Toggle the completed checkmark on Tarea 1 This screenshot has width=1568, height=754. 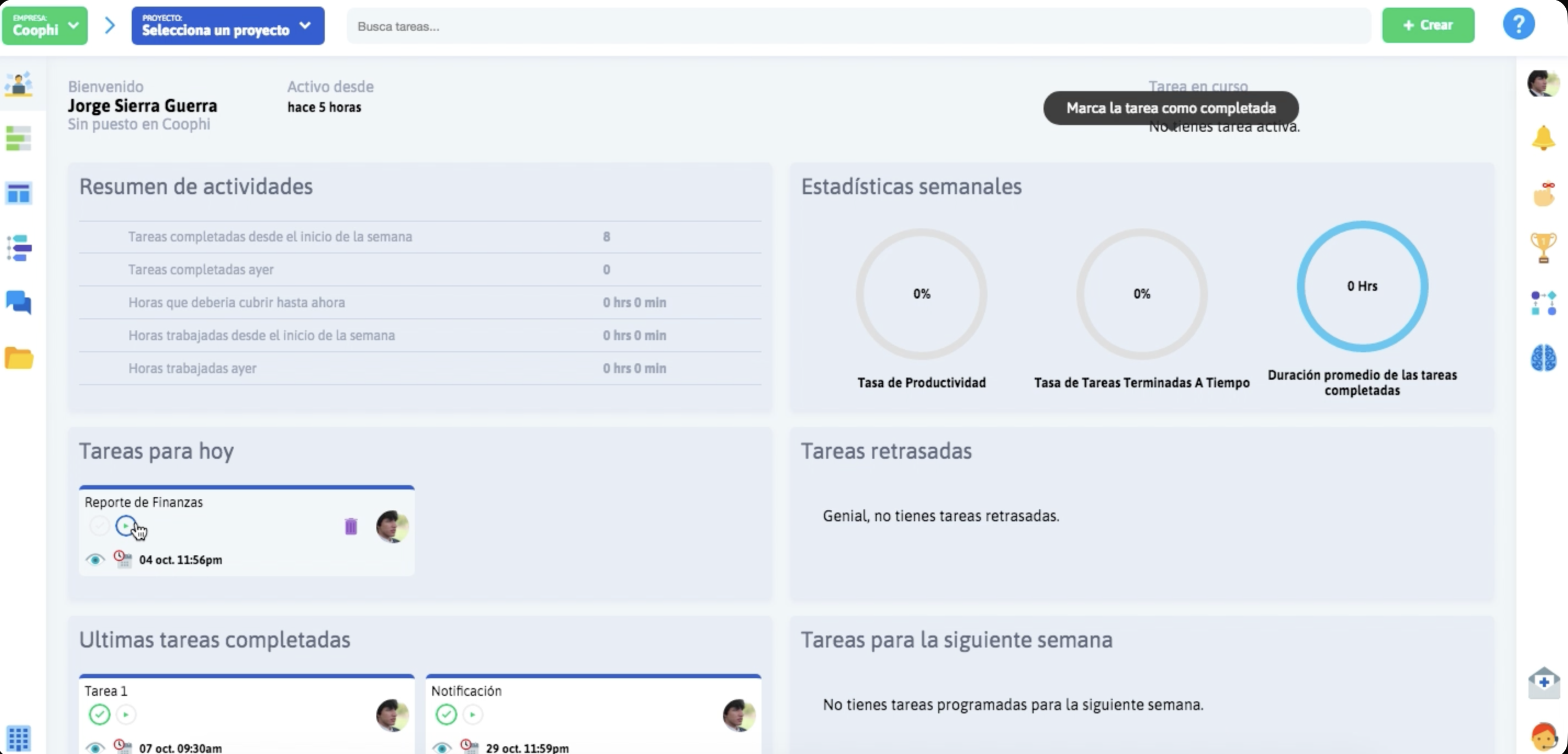(99, 715)
